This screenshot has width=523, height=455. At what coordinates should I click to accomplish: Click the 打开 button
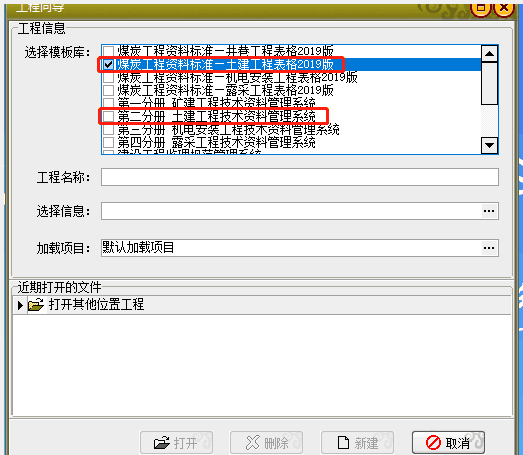click(176, 443)
